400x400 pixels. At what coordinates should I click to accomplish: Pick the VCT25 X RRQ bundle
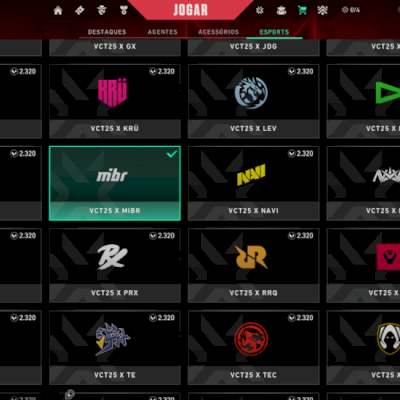(x=254, y=265)
